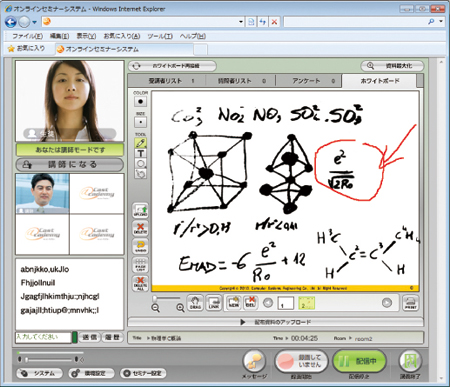Click the DRAG hand icon
The height and width of the screenshot is (387, 450).
(195, 303)
